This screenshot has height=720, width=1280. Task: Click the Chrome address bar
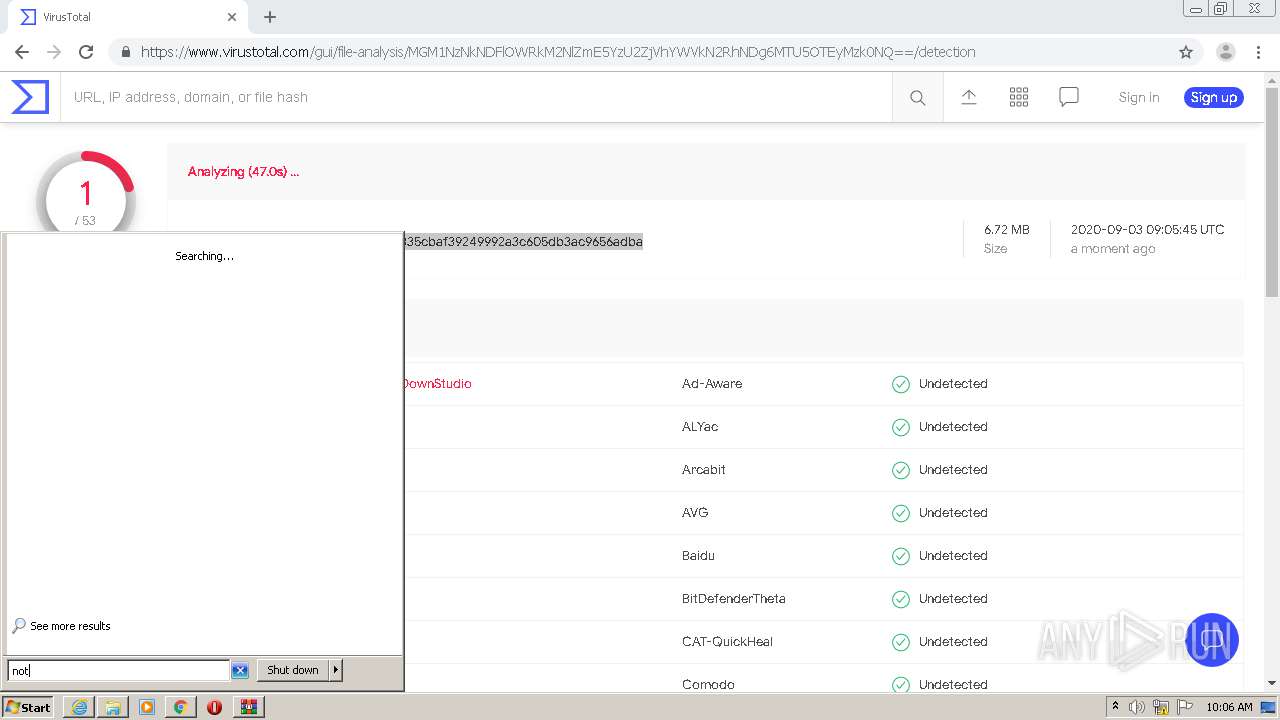(x=640, y=52)
